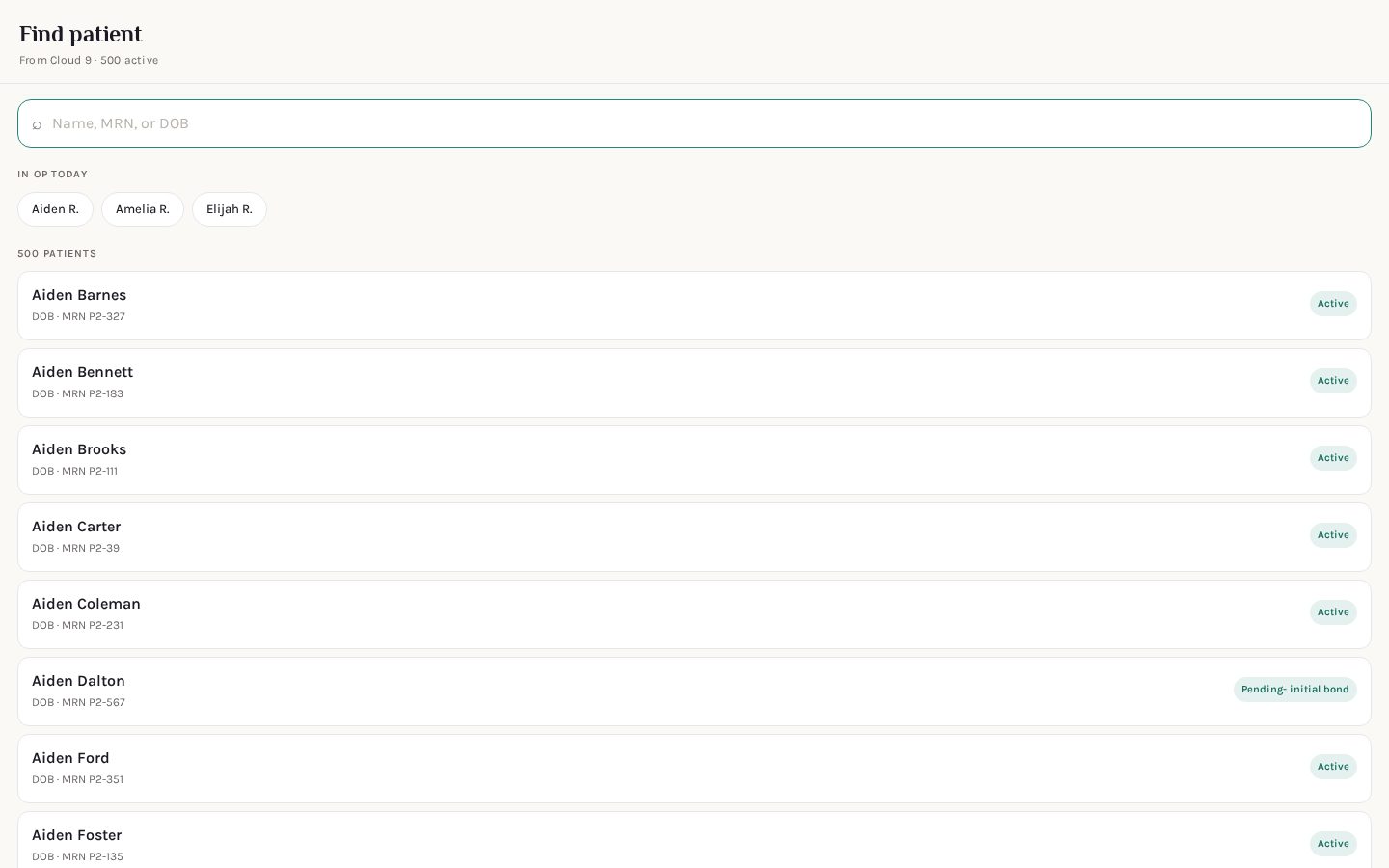Viewport: 1389px width, 868px height.
Task: Click Active badge for Aiden Carter
Action: click(x=1333, y=535)
